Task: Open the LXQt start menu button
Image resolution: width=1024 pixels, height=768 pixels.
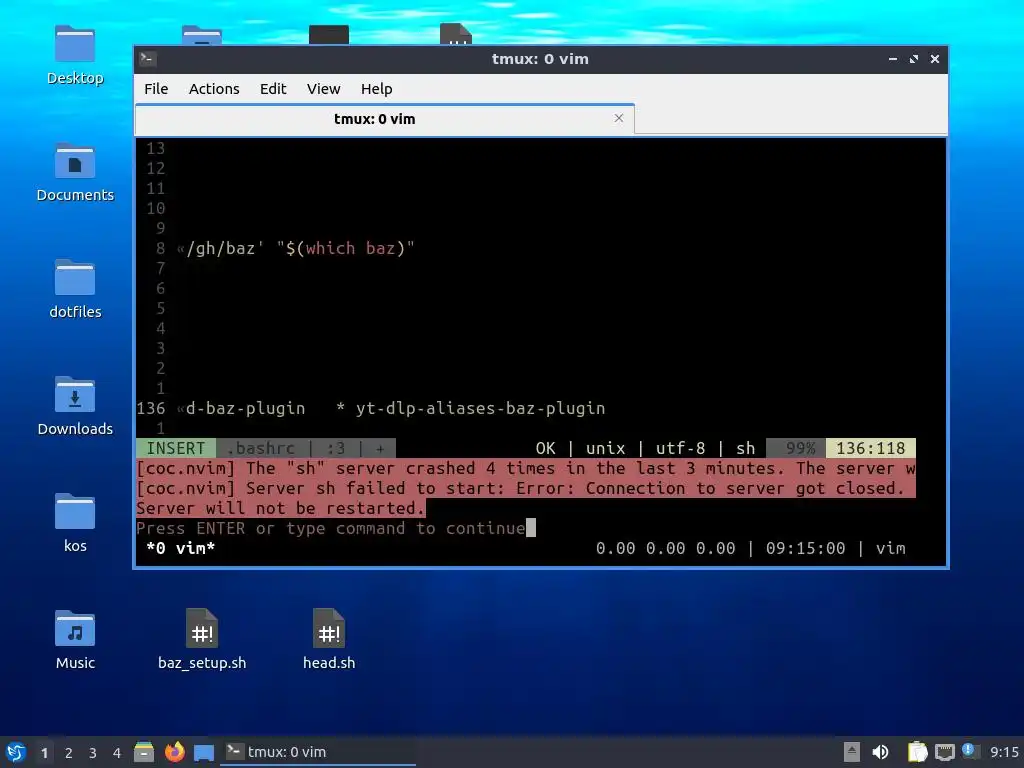Action: 15,752
